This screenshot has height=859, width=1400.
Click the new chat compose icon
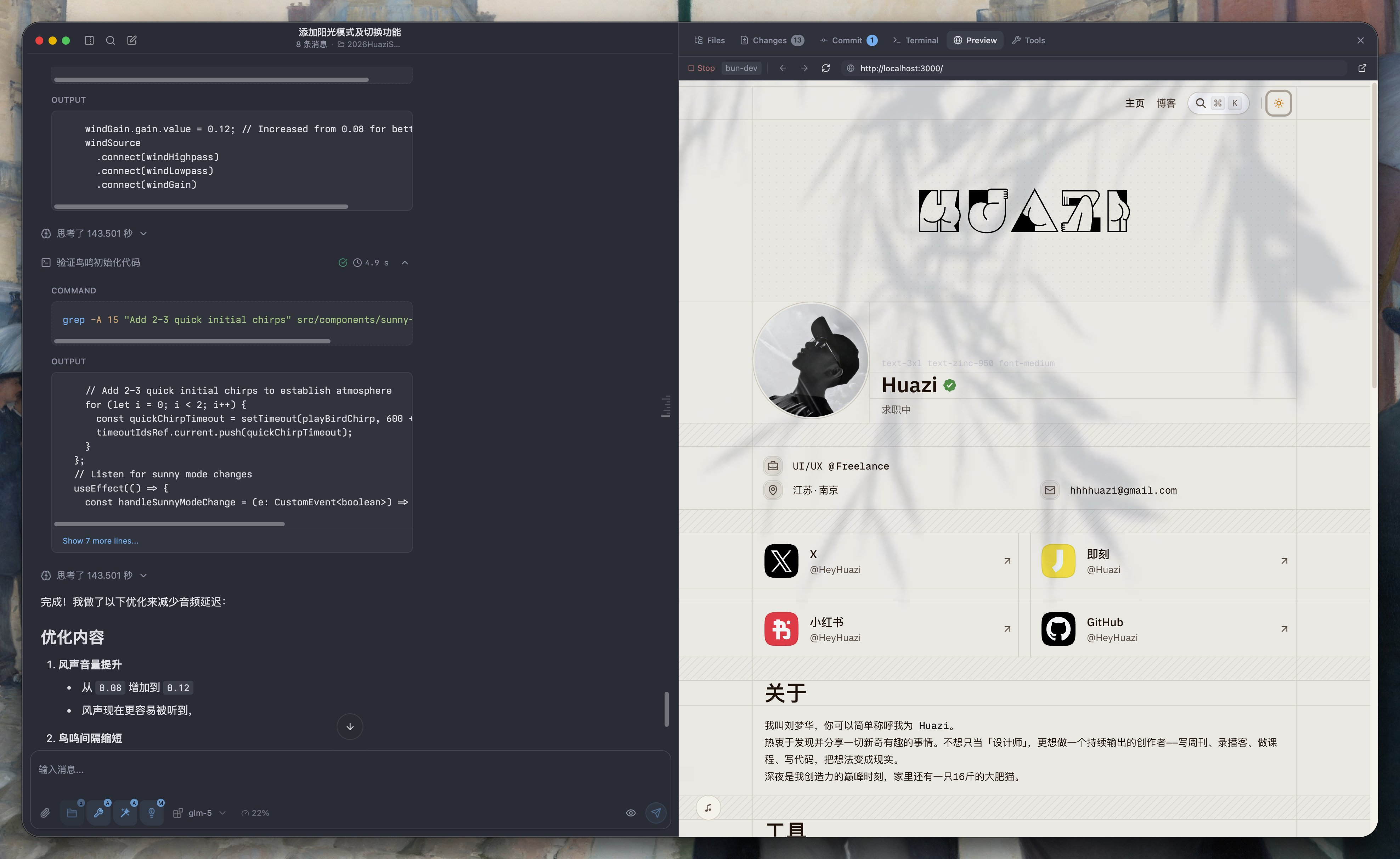[x=132, y=40]
